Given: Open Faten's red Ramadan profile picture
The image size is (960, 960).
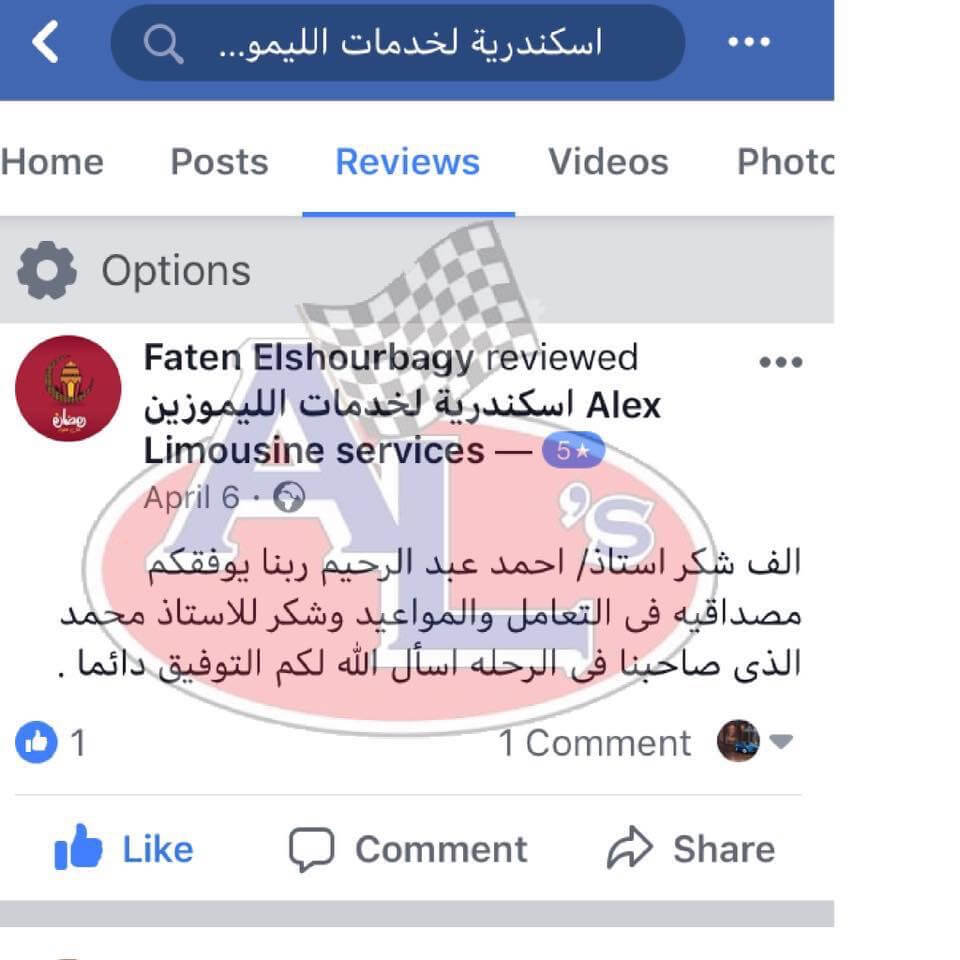Looking at the screenshot, I should pos(68,388).
